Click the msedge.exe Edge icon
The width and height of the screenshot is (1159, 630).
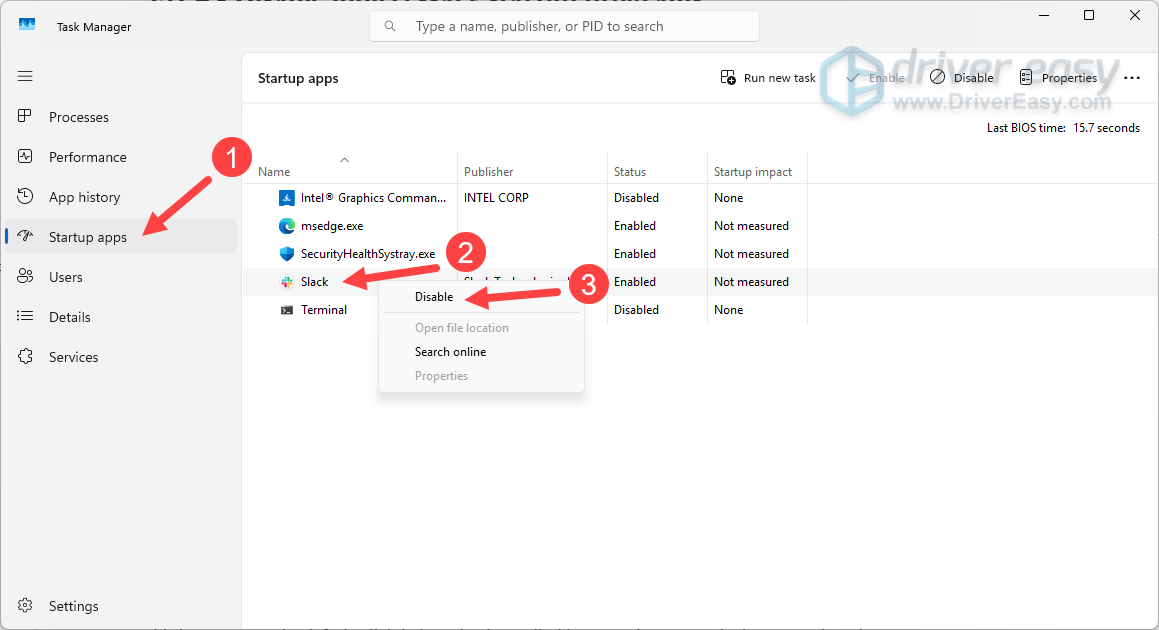pyautogui.click(x=287, y=226)
